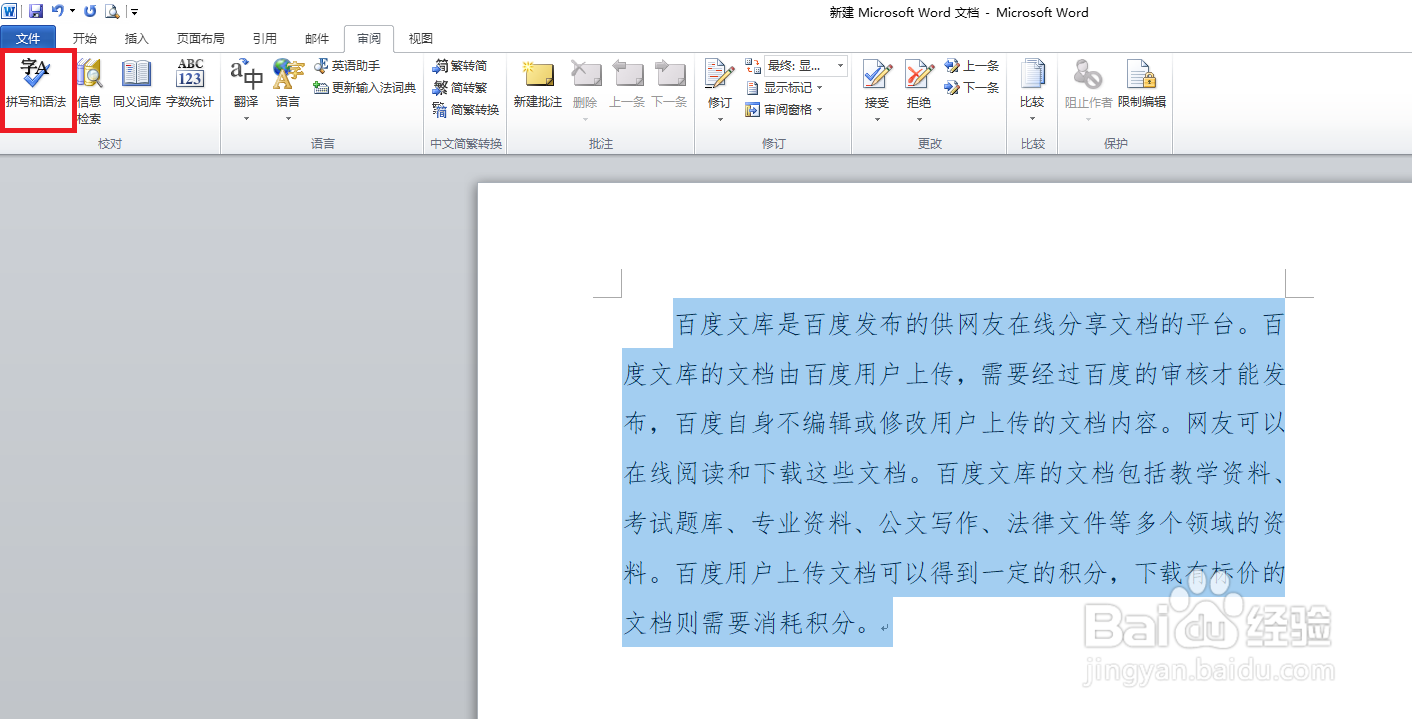This screenshot has height=719, width=1412.
Task: Click the 翻译 translate icon
Action: tap(246, 74)
